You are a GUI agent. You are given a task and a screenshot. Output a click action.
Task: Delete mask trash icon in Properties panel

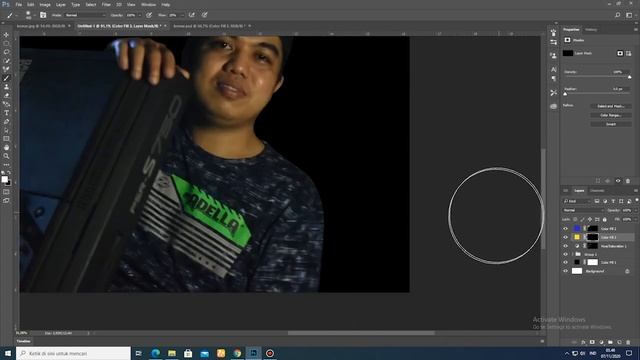click(x=628, y=181)
